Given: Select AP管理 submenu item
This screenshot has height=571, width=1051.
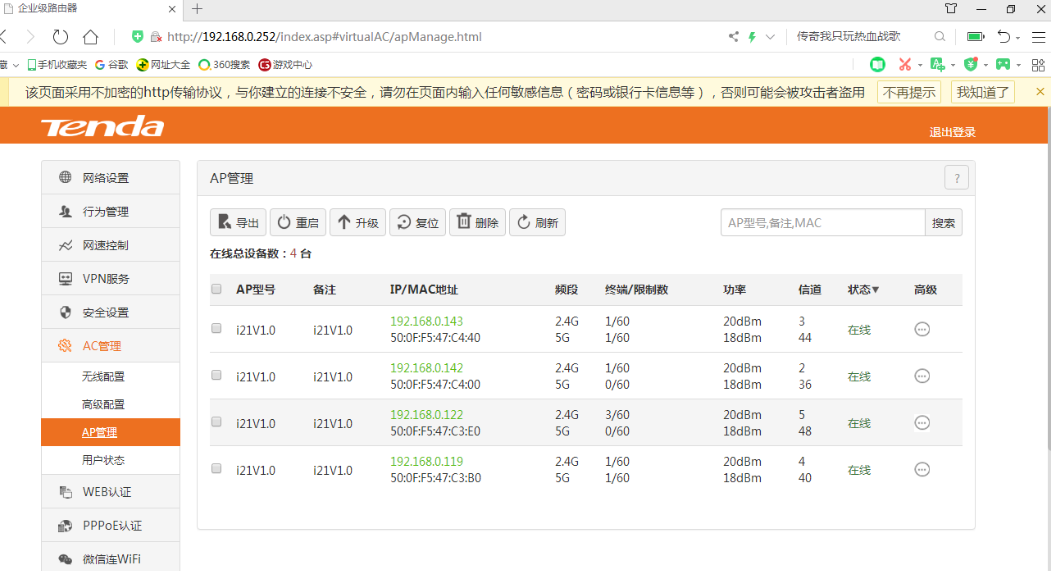Looking at the screenshot, I should pyautogui.click(x=111, y=432).
